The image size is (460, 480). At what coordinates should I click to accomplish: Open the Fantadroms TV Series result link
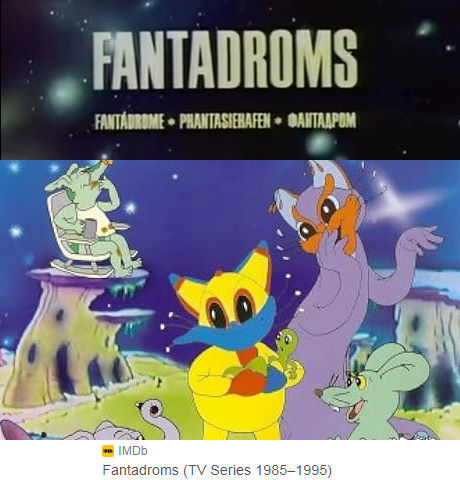[x=217, y=470]
